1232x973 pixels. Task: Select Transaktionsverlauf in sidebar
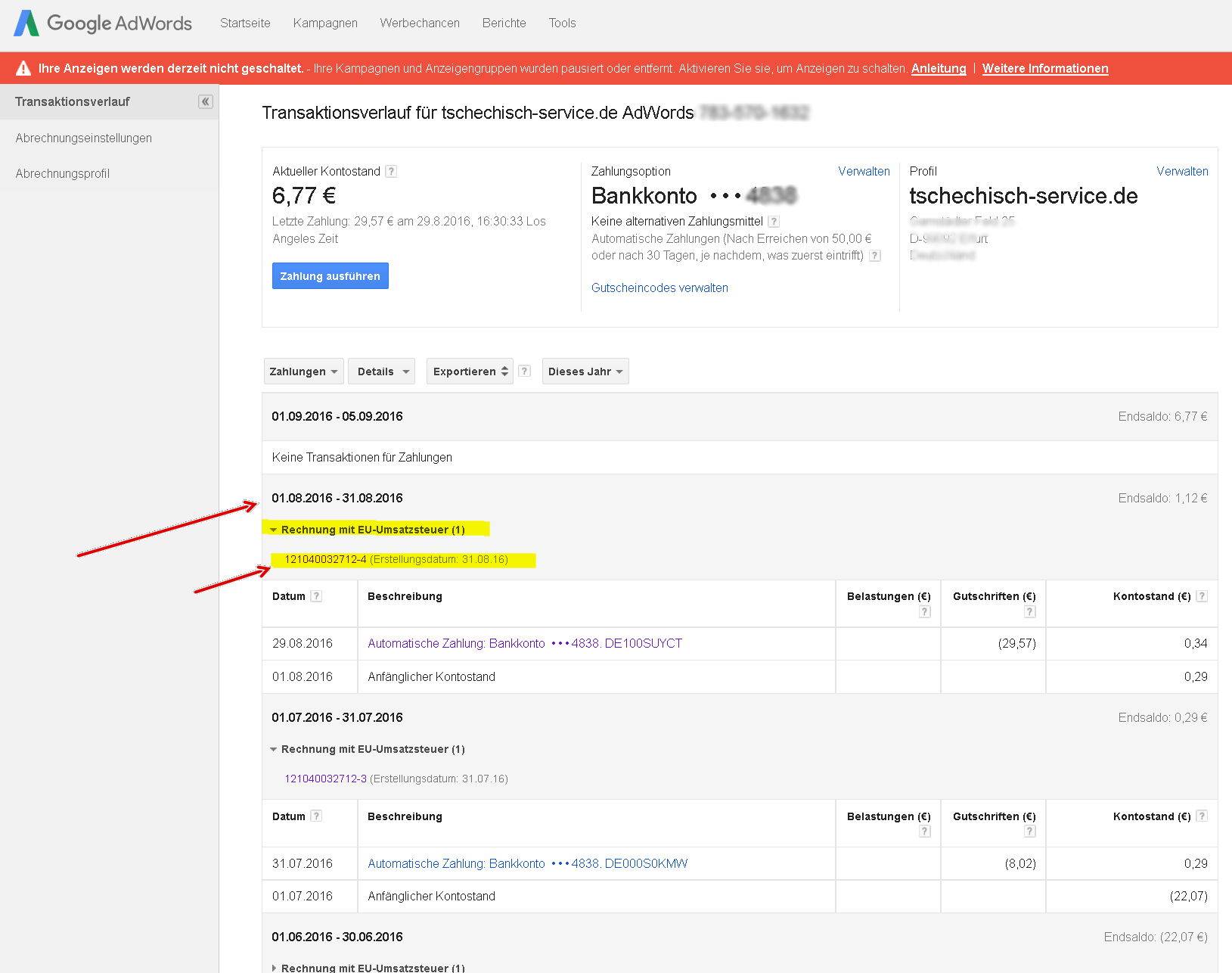[109, 101]
